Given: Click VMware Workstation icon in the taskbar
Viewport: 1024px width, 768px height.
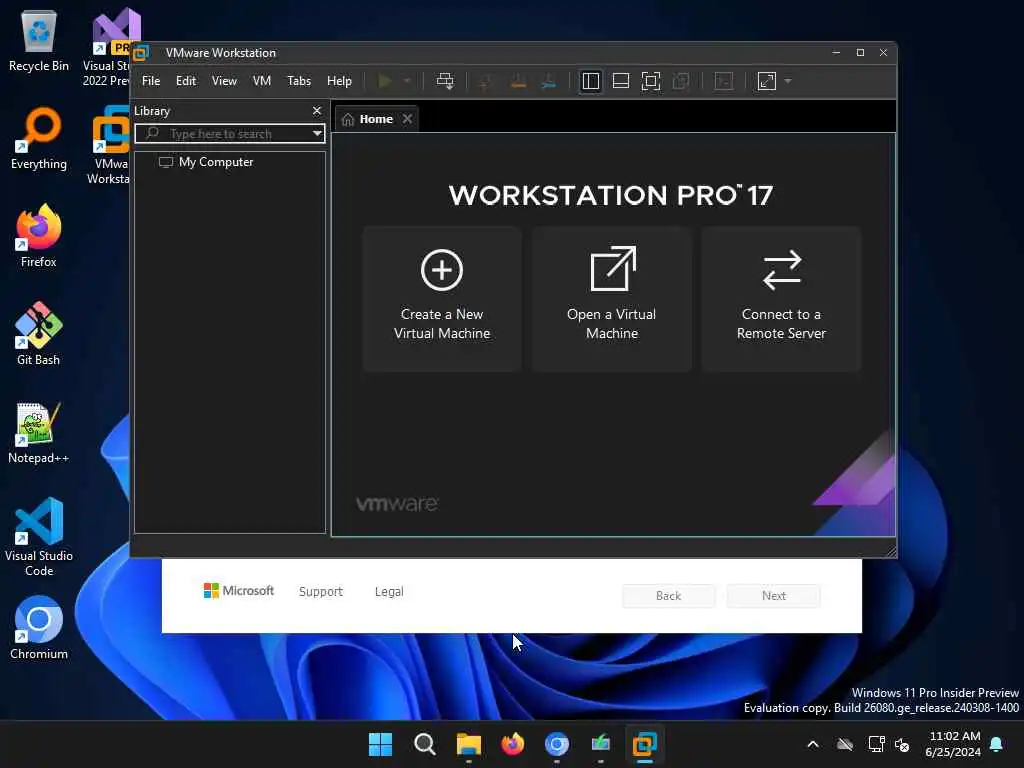Looking at the screenshot, I should (645, 744).
